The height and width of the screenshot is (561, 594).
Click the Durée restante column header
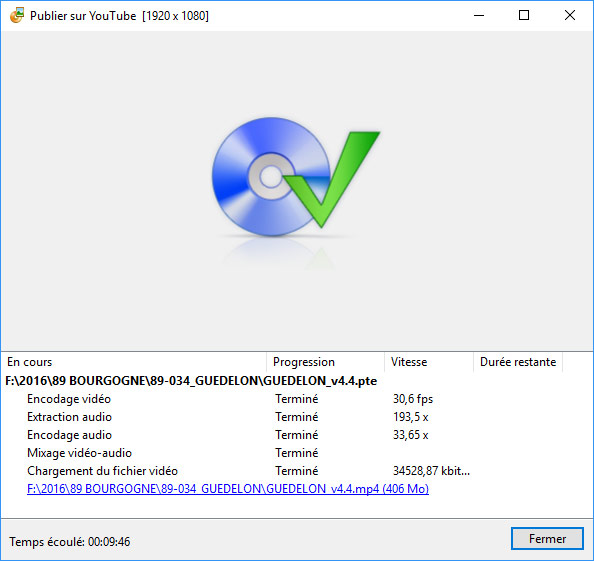(x=518, y=362)
